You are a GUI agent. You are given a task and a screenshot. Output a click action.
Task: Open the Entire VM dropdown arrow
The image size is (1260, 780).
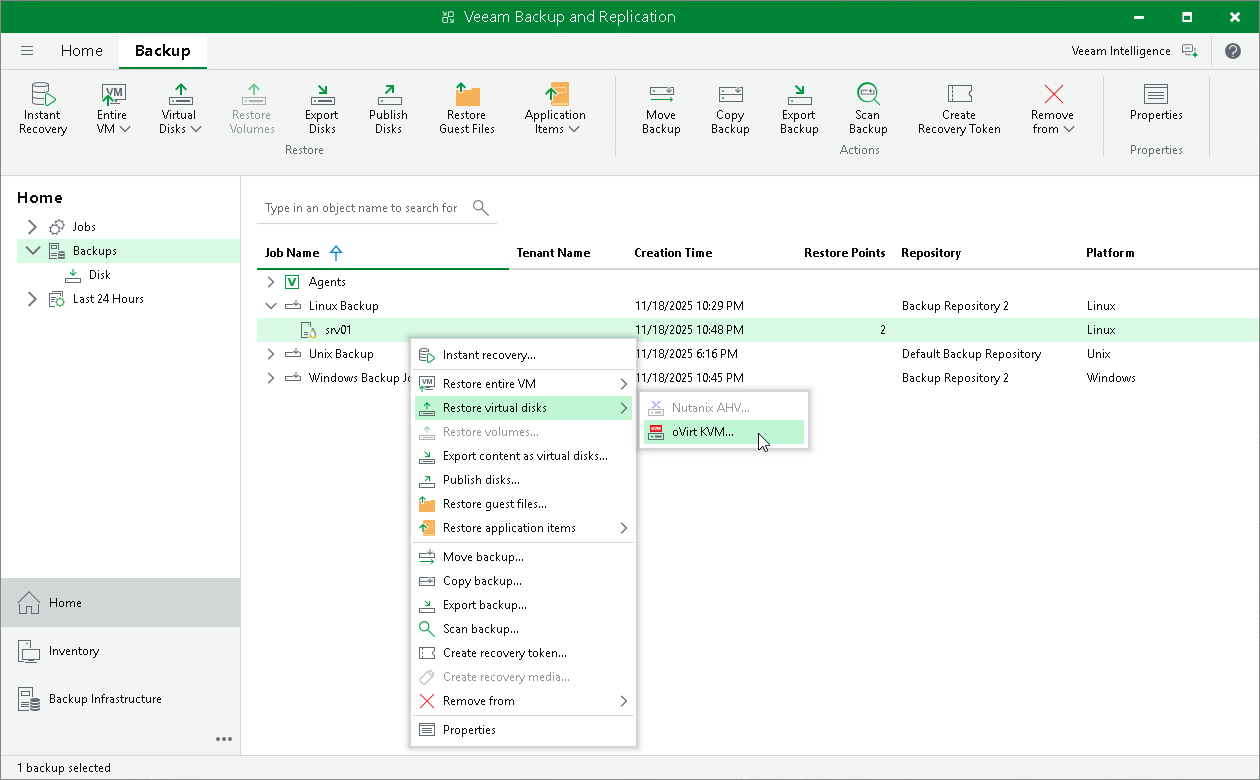tap(124, 128)
